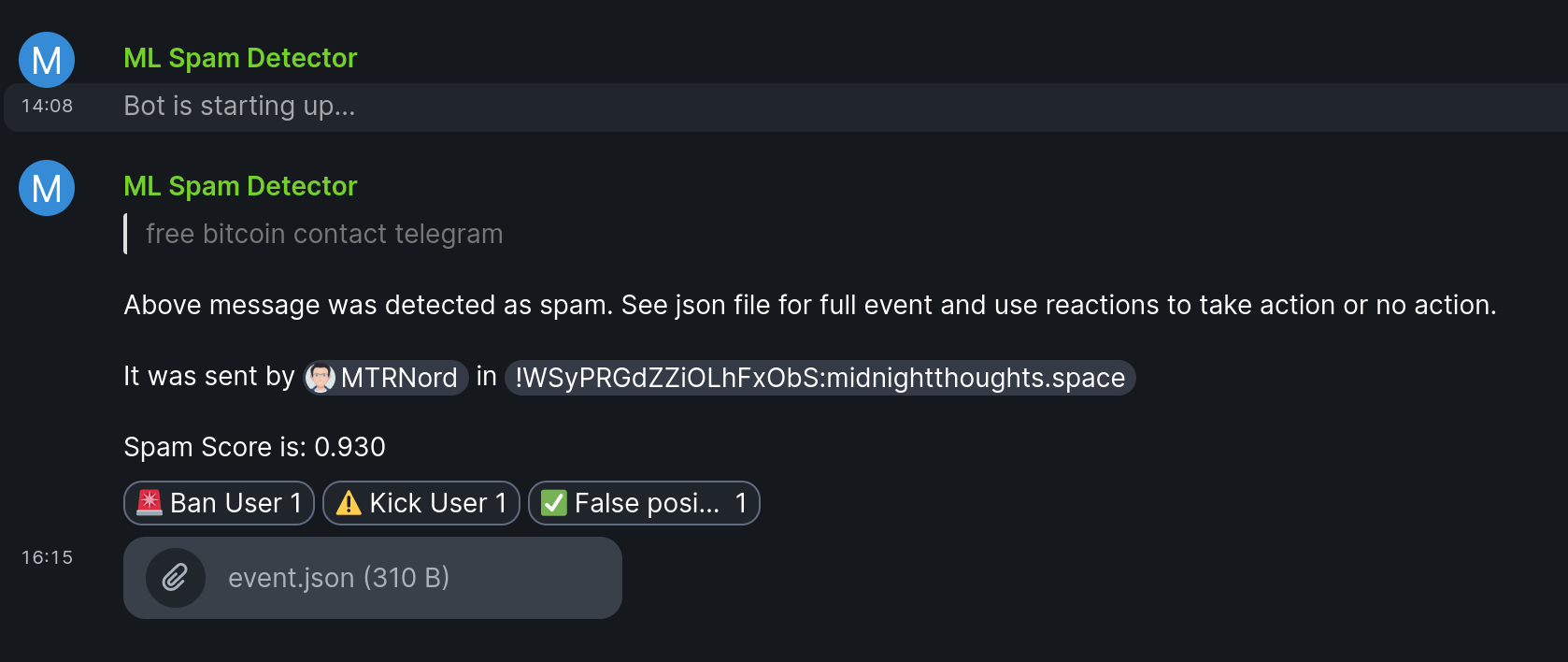The height and width of the screenshot is (662, 1568).
Task: Click the avatar beside the 14:08 message
Action: (47, 60)
